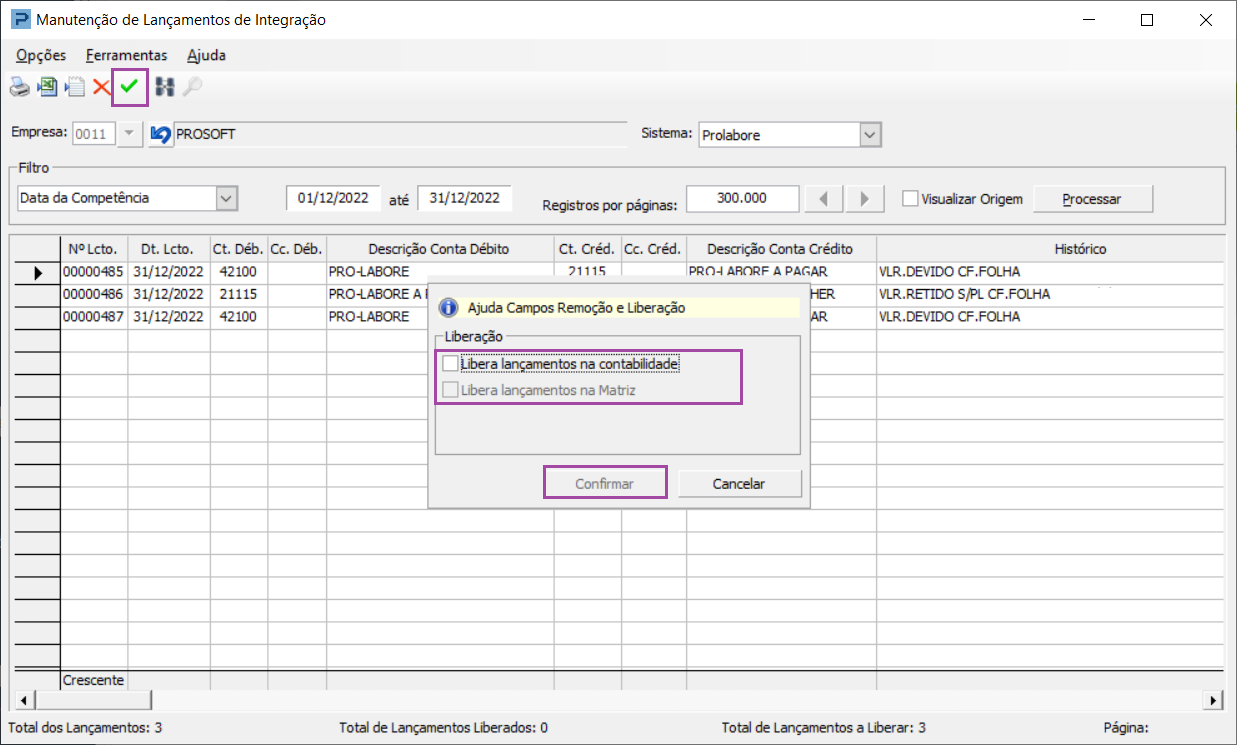Image resolution: width=1237 pixels, height=745 pixels.
Task: Go to previous page arrow button
Action: click(824, 198)
